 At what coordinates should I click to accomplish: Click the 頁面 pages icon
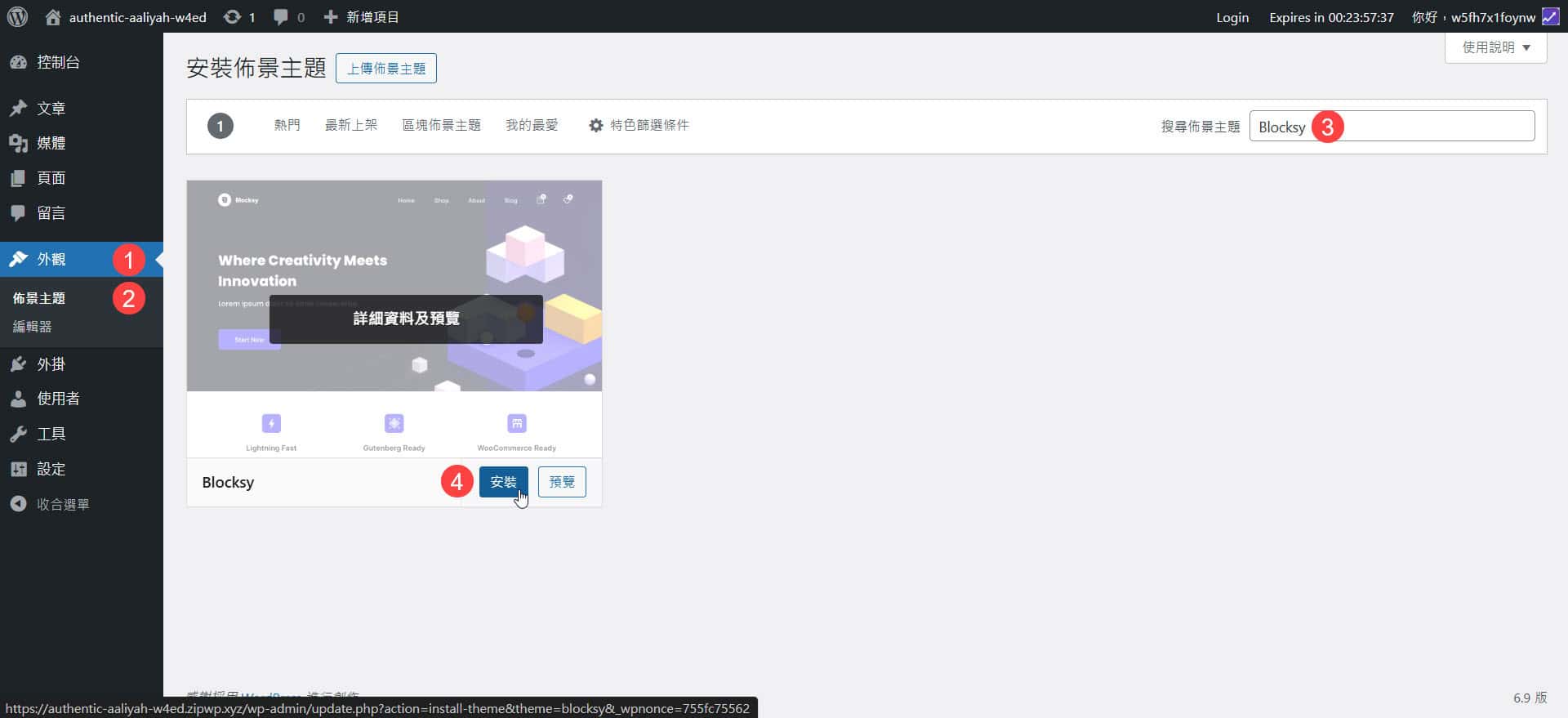pos(18,178)
